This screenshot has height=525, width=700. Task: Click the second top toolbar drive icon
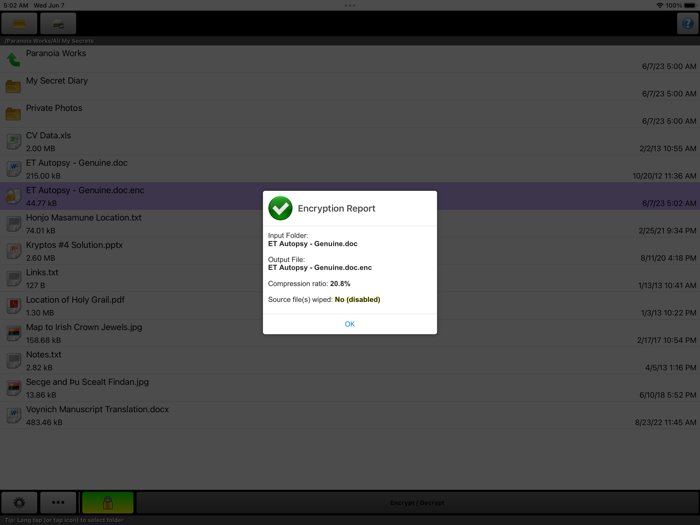(x=58, y=24)
